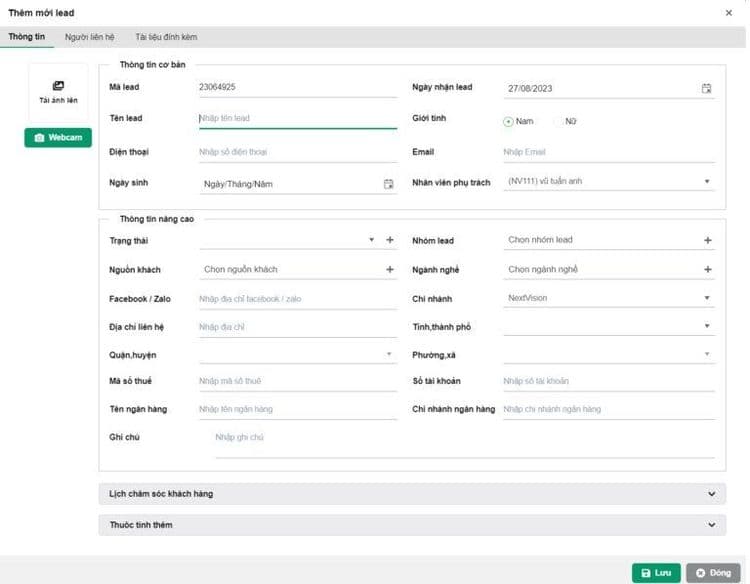
Task: Click plus icon next to Nhóm lead
Action: click(x=708, y=241)
